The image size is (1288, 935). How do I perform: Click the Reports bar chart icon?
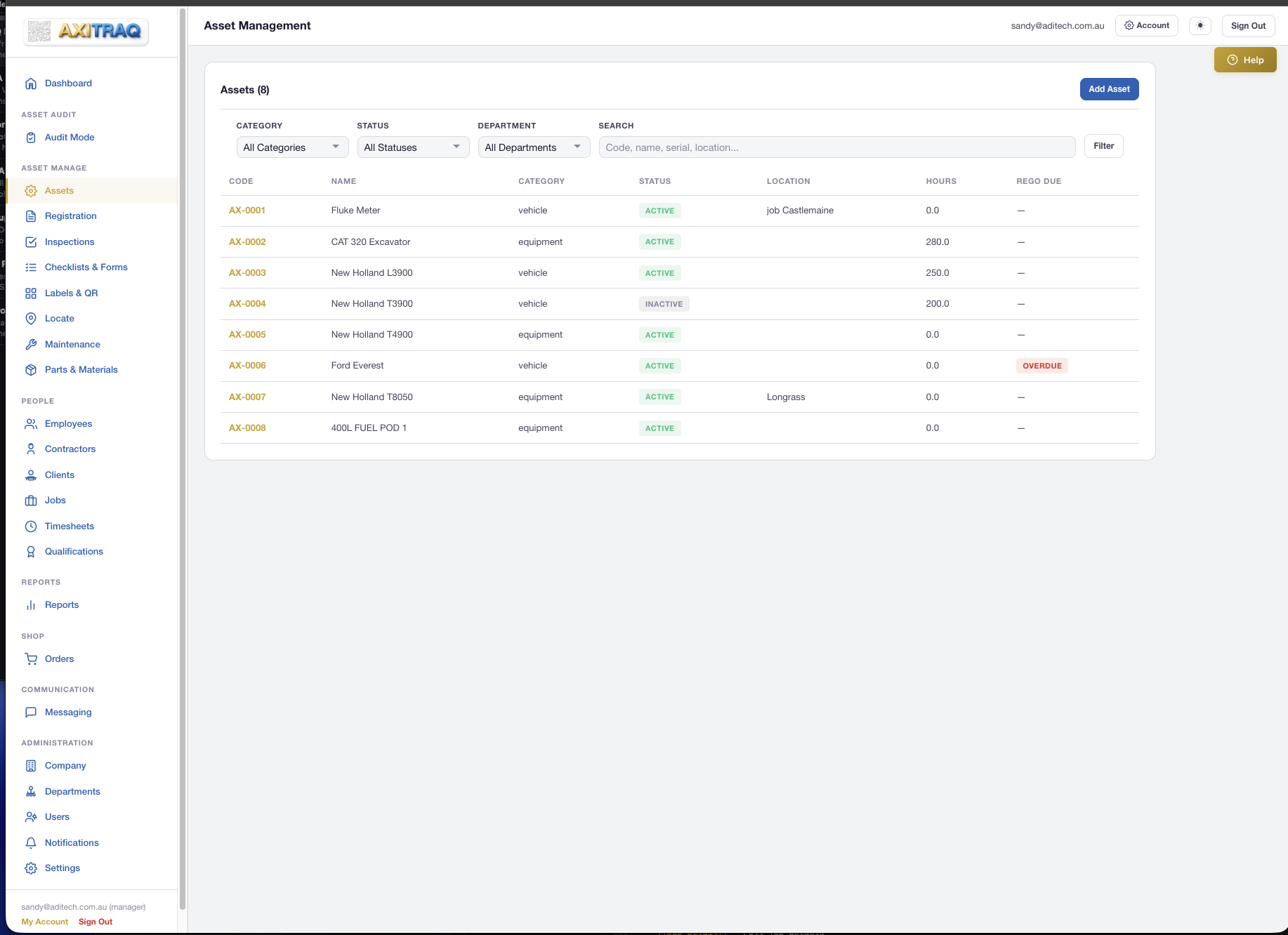tap(31, 605)
